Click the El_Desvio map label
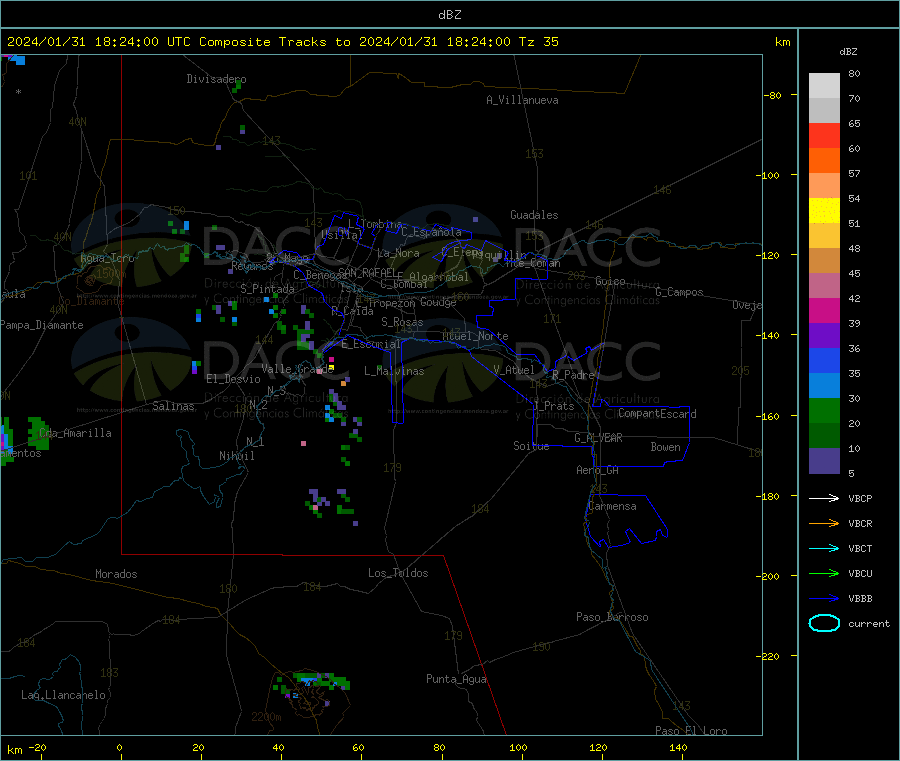Screen dimensions: 900x761 (x=233, y=379)
